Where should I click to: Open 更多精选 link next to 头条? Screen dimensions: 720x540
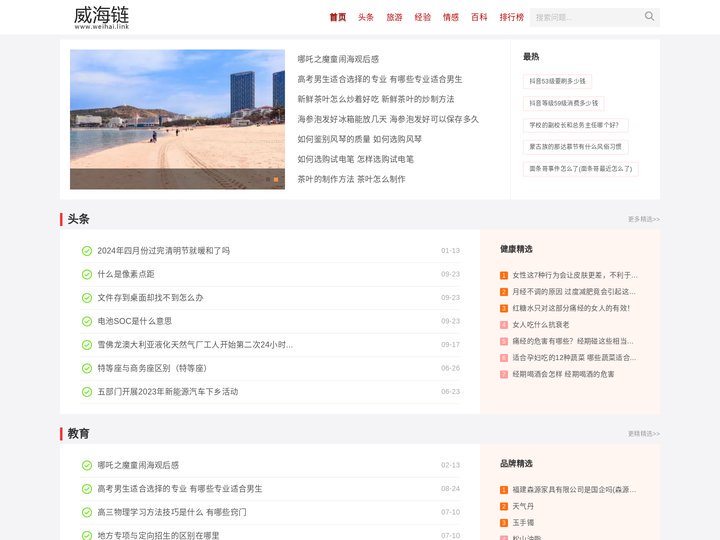coord(644,219)
